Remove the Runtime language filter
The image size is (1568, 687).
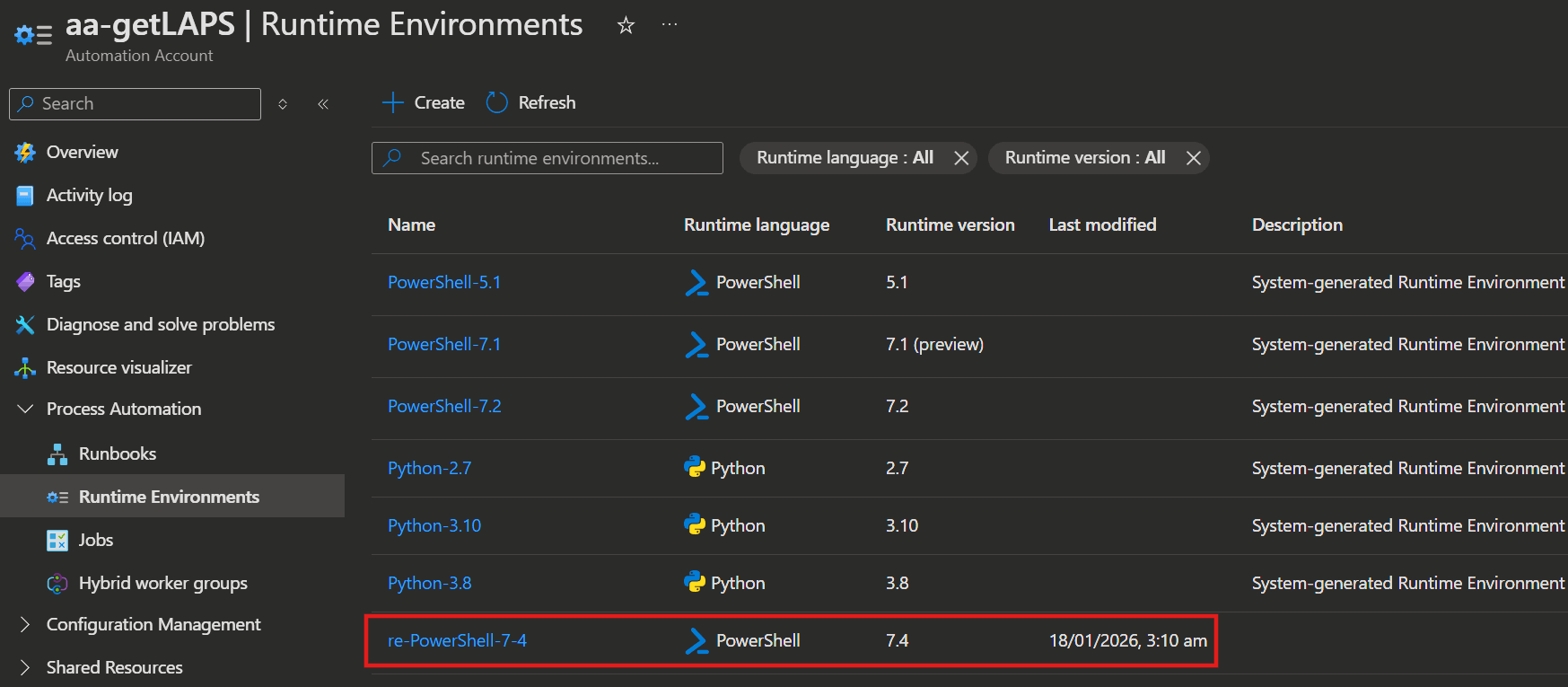click(961, 158)
